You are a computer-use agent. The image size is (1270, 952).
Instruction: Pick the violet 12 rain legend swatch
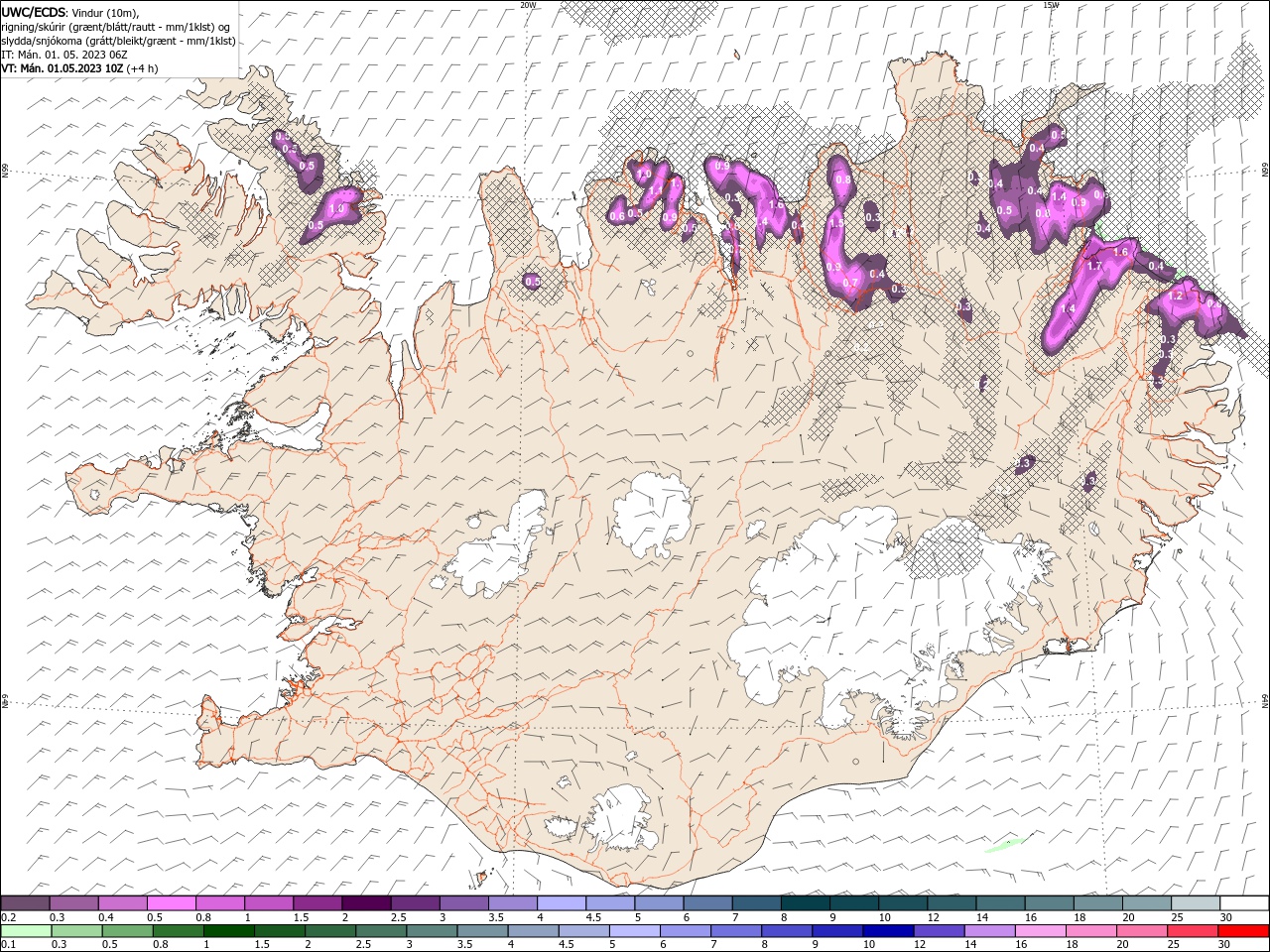939,931
